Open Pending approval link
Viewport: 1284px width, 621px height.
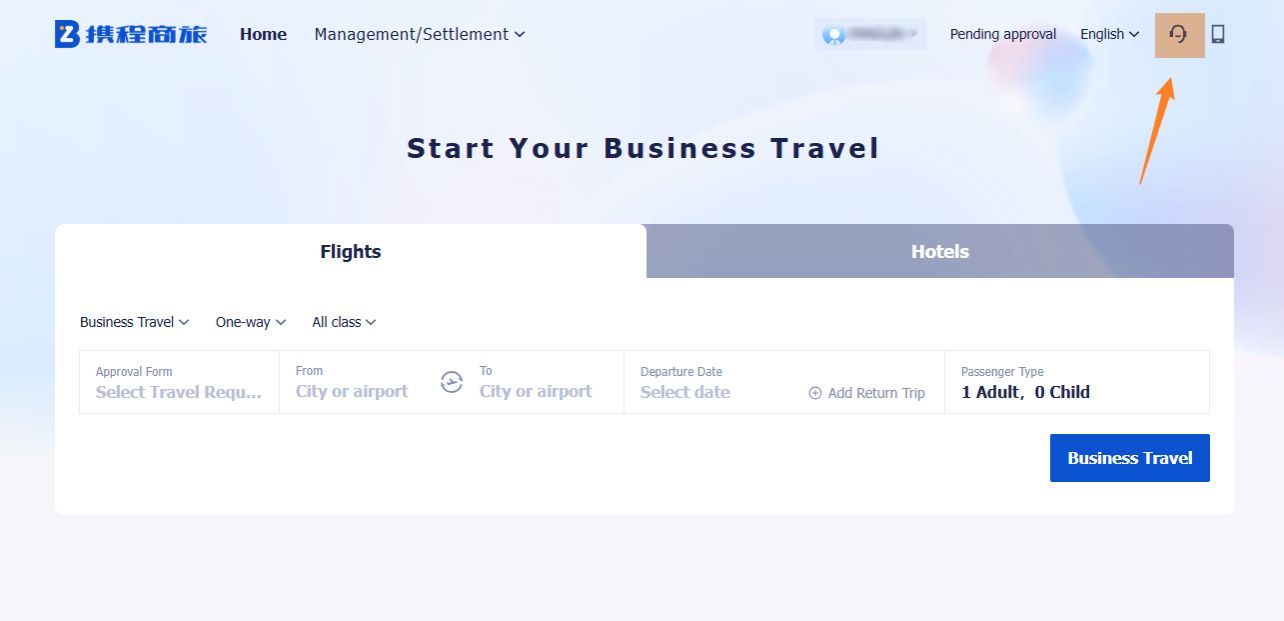point(1003,34)
